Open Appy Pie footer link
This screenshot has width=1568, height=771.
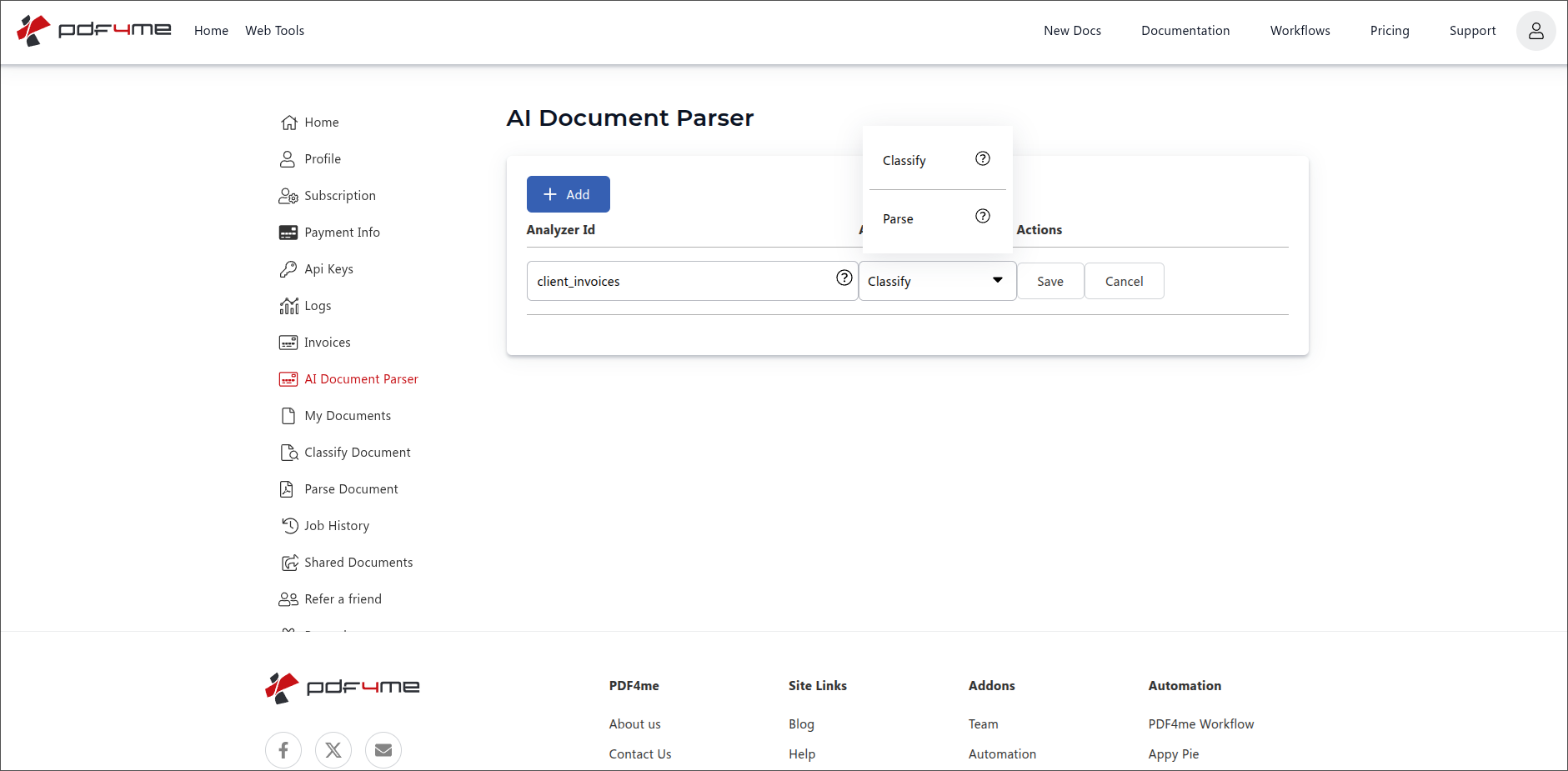[1173, 754]
